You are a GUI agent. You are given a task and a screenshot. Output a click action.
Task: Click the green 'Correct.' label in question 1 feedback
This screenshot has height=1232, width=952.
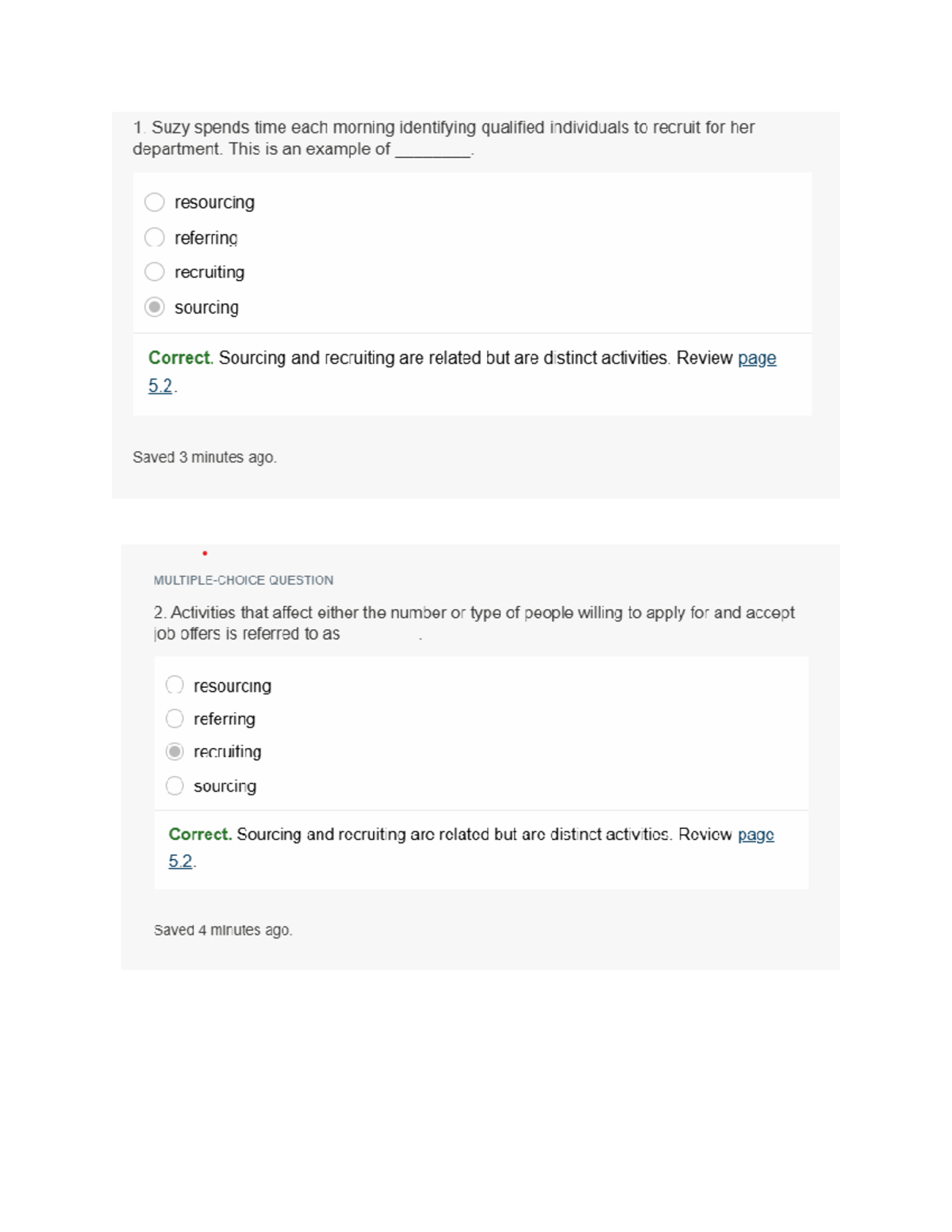pyautogui.click(x=180, y=359)
